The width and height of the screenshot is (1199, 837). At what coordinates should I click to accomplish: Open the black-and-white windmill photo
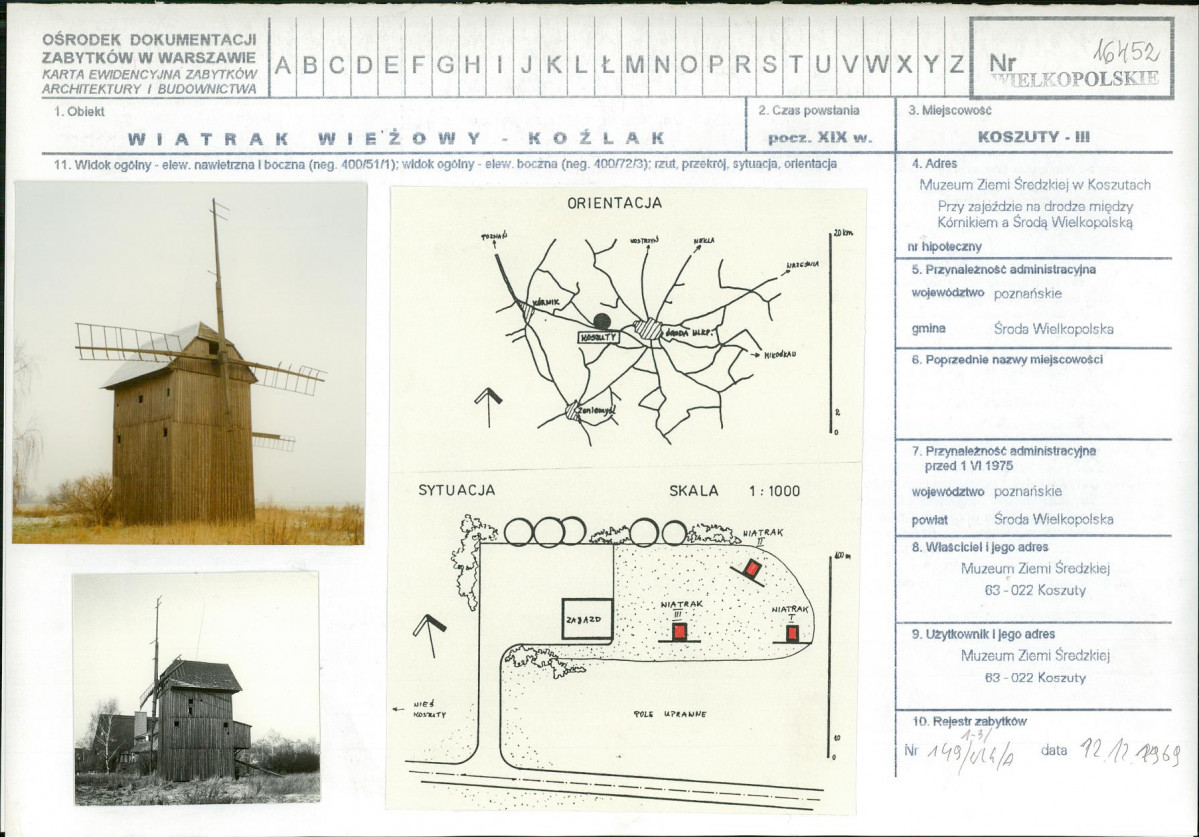tap(197, 688)
